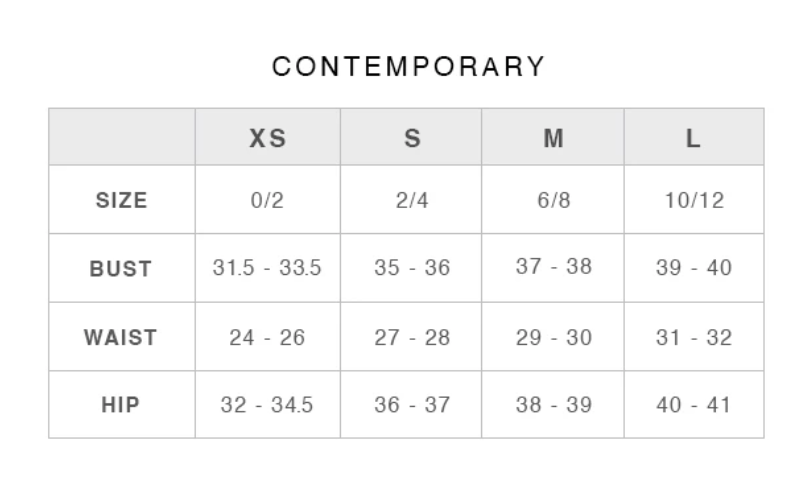
Task: Click the WAIST row label
Action: (121, 337)
